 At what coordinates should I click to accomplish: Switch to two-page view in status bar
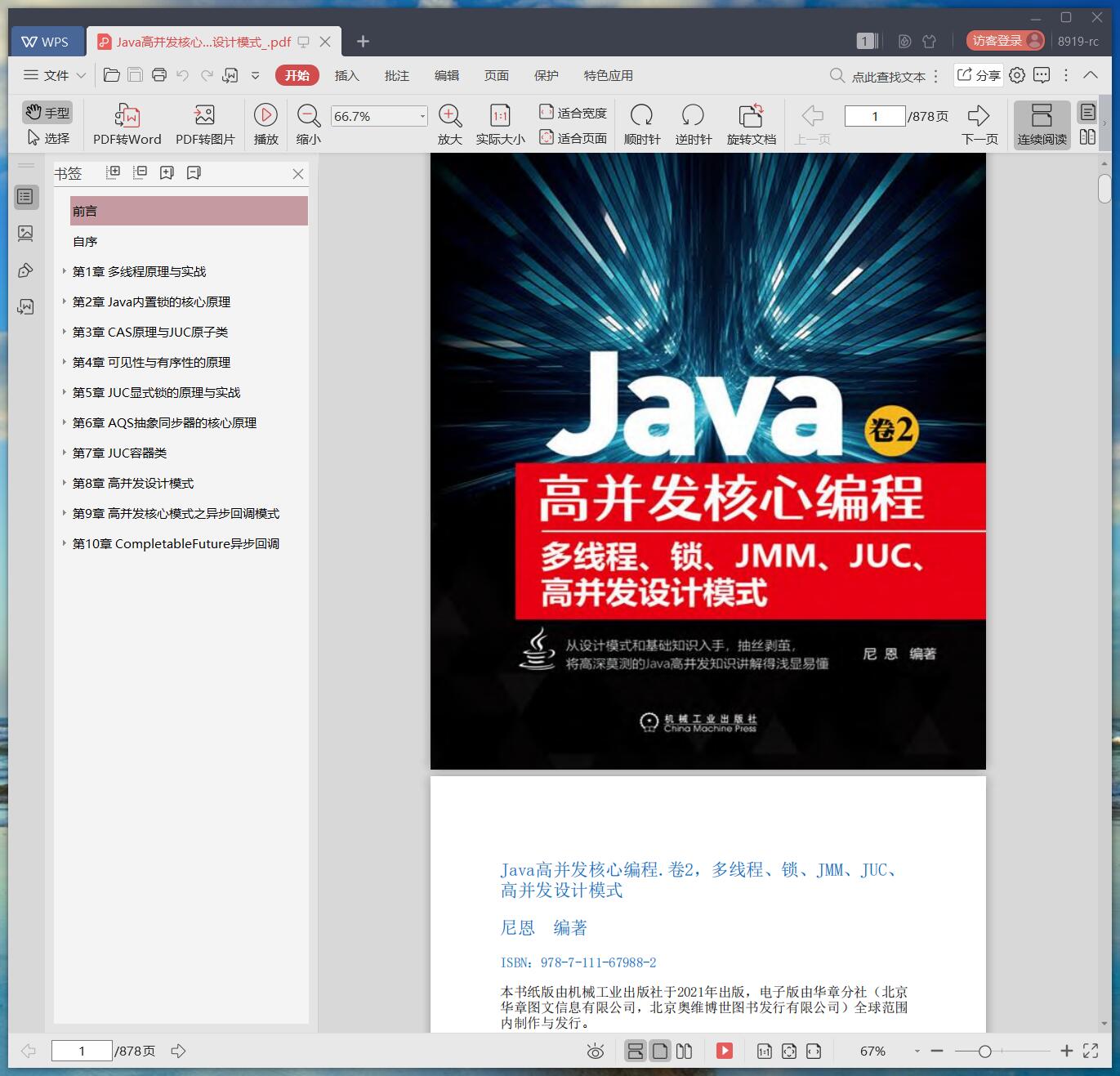point(685,1051)
